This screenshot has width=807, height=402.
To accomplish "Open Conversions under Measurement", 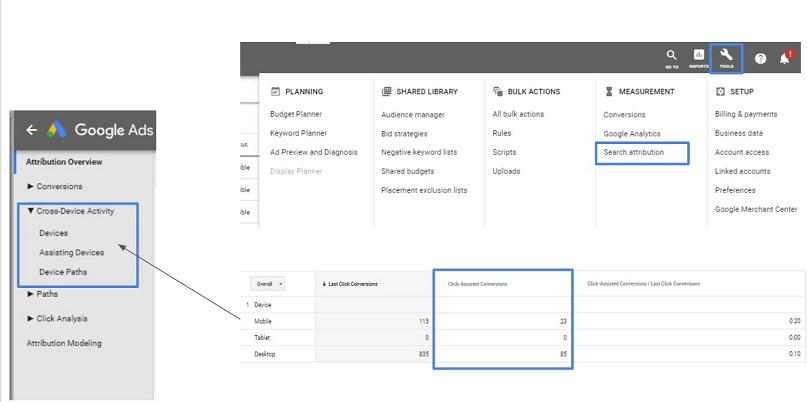I will [x=624, y=115].
